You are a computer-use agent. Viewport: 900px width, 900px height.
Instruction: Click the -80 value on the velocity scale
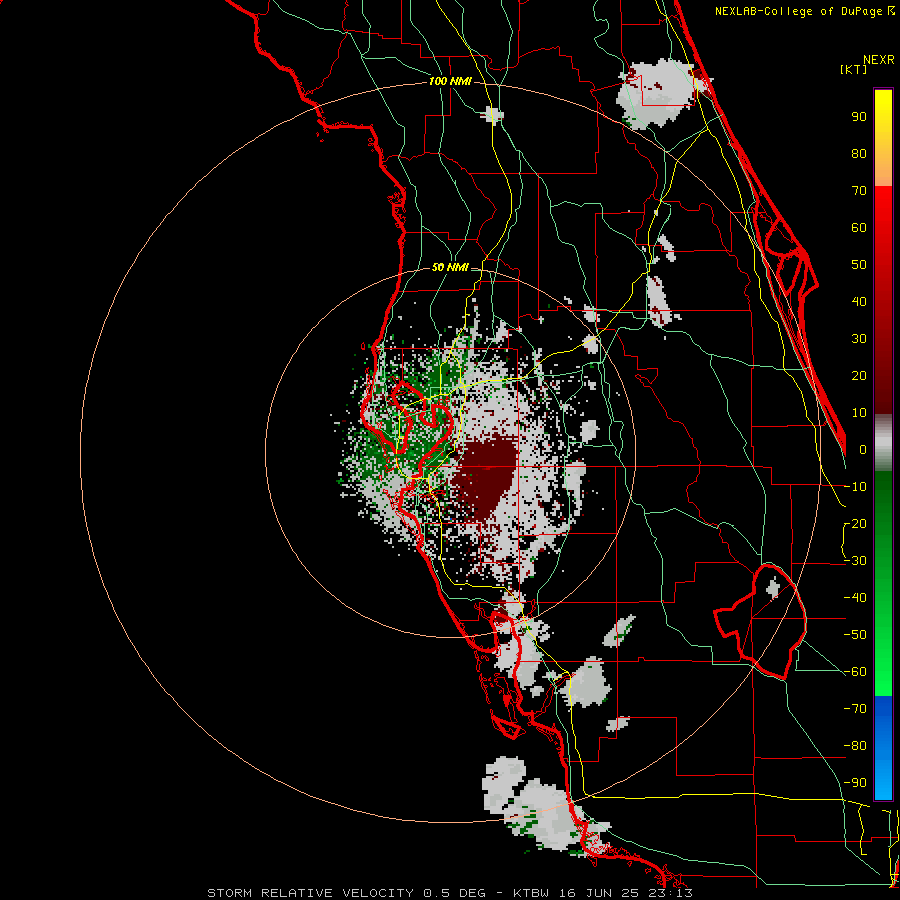click(855, 746)
